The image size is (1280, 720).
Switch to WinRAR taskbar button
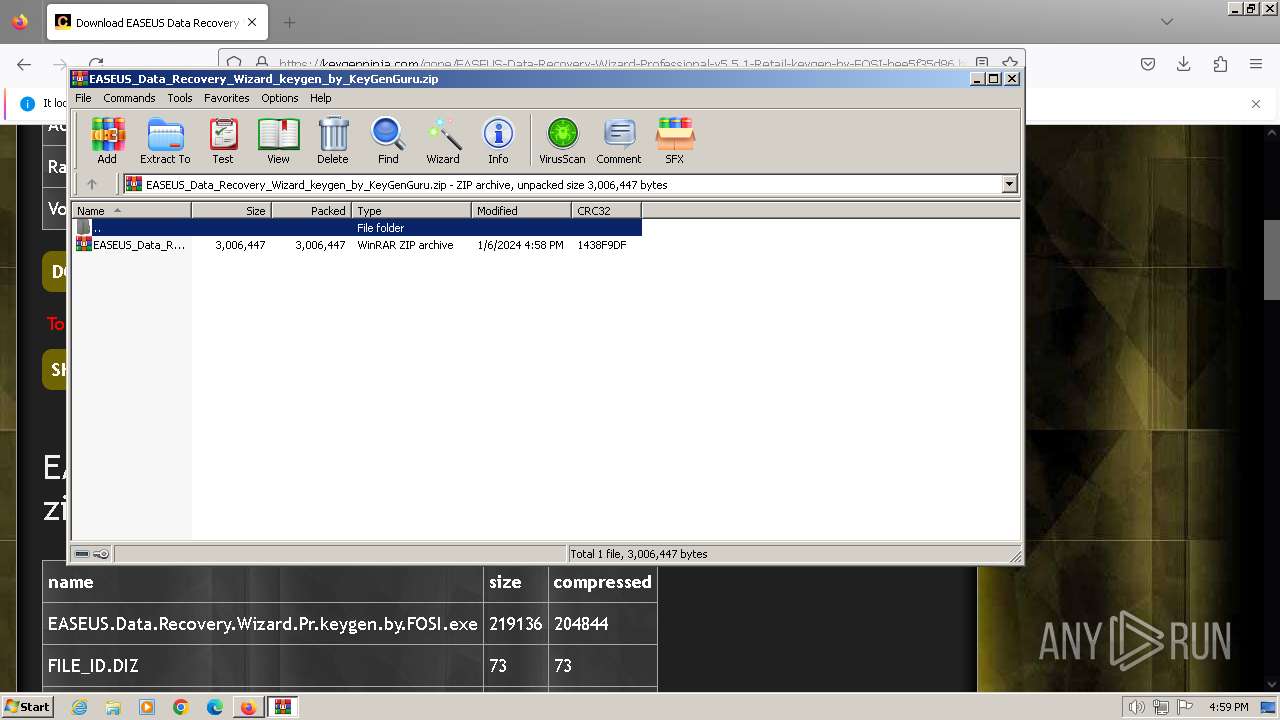click(282, 707)
